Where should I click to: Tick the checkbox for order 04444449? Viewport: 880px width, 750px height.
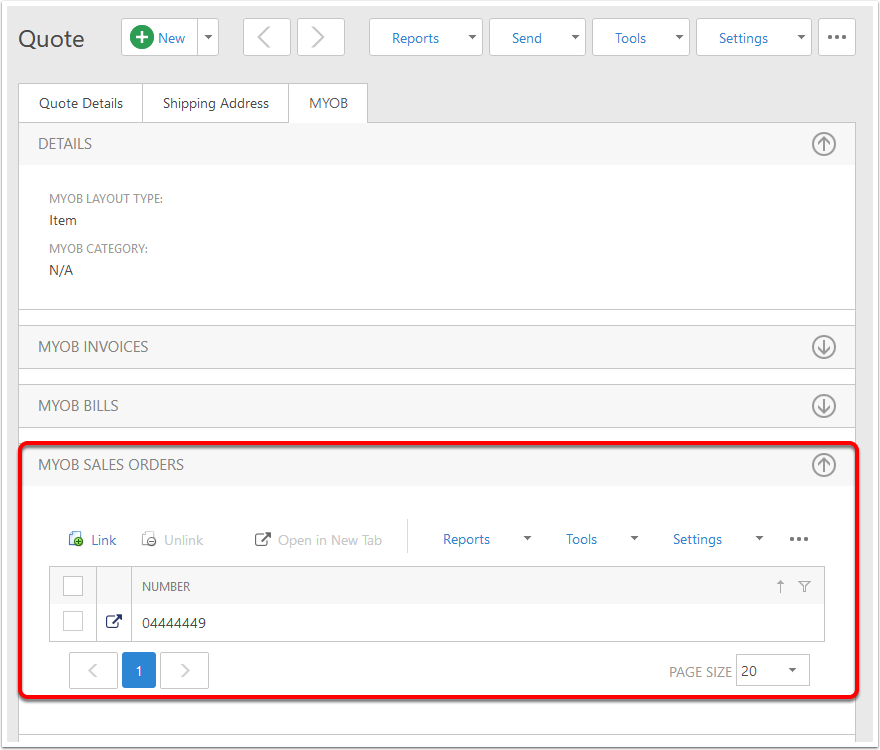73,621
